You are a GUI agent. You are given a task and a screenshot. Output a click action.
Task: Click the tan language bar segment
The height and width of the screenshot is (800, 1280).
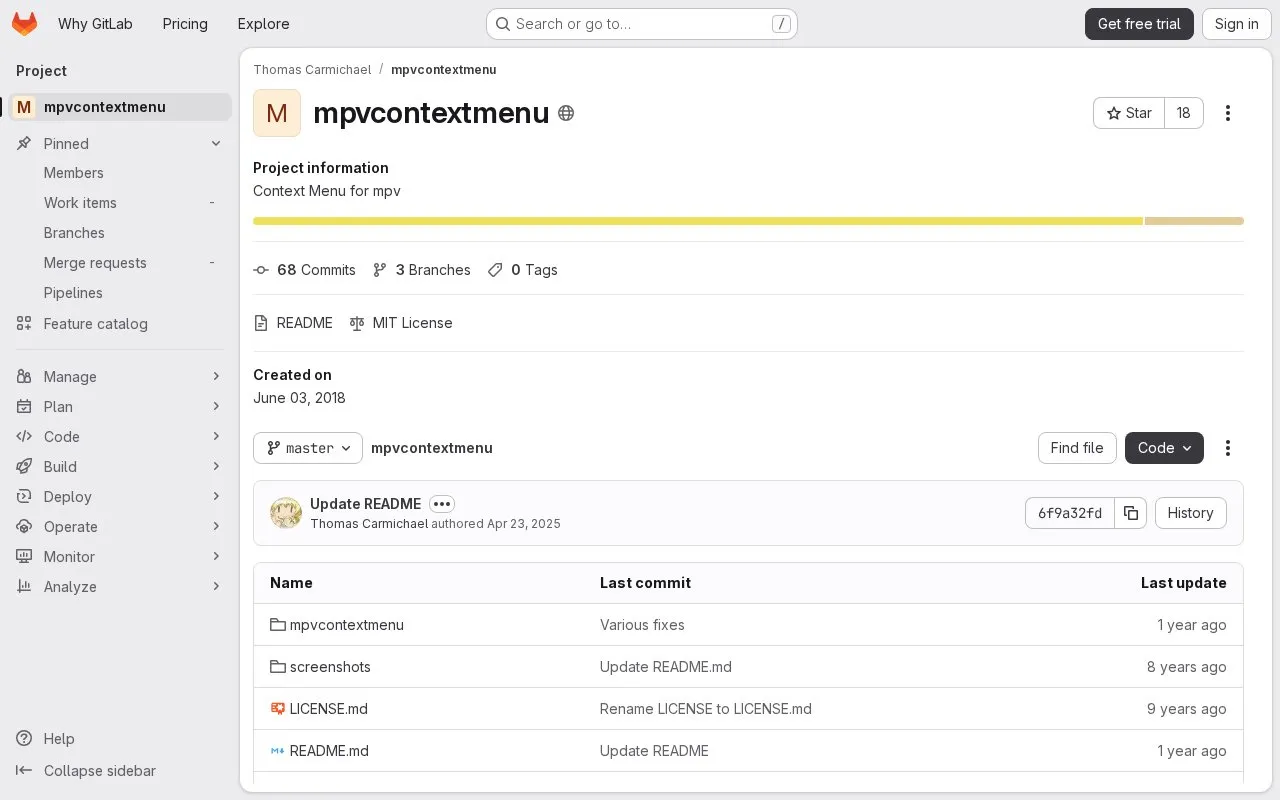click(x=1194, y=221)
